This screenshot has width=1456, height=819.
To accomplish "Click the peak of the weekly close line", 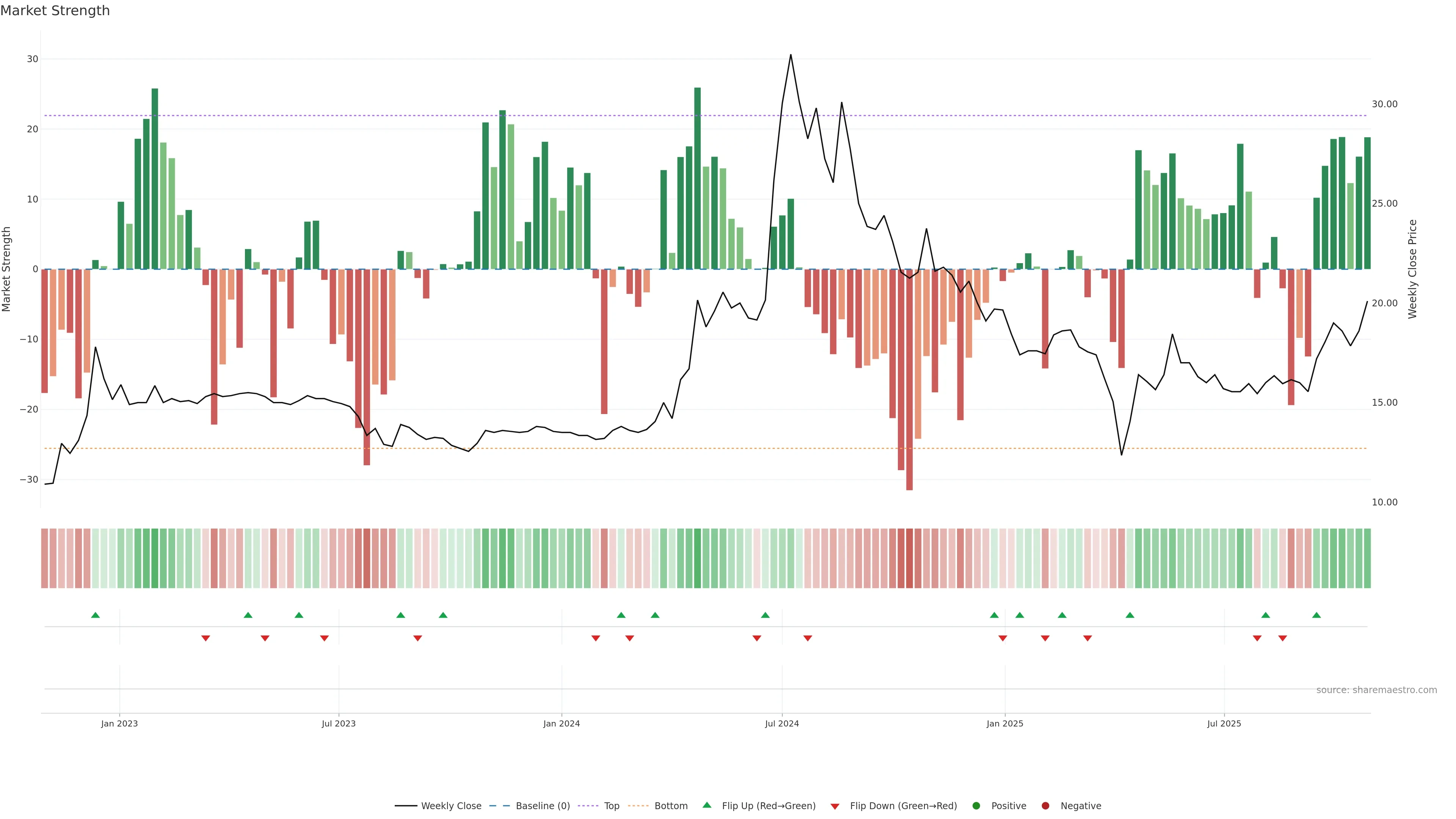I will pyautogui.click(x=790, y=55).
